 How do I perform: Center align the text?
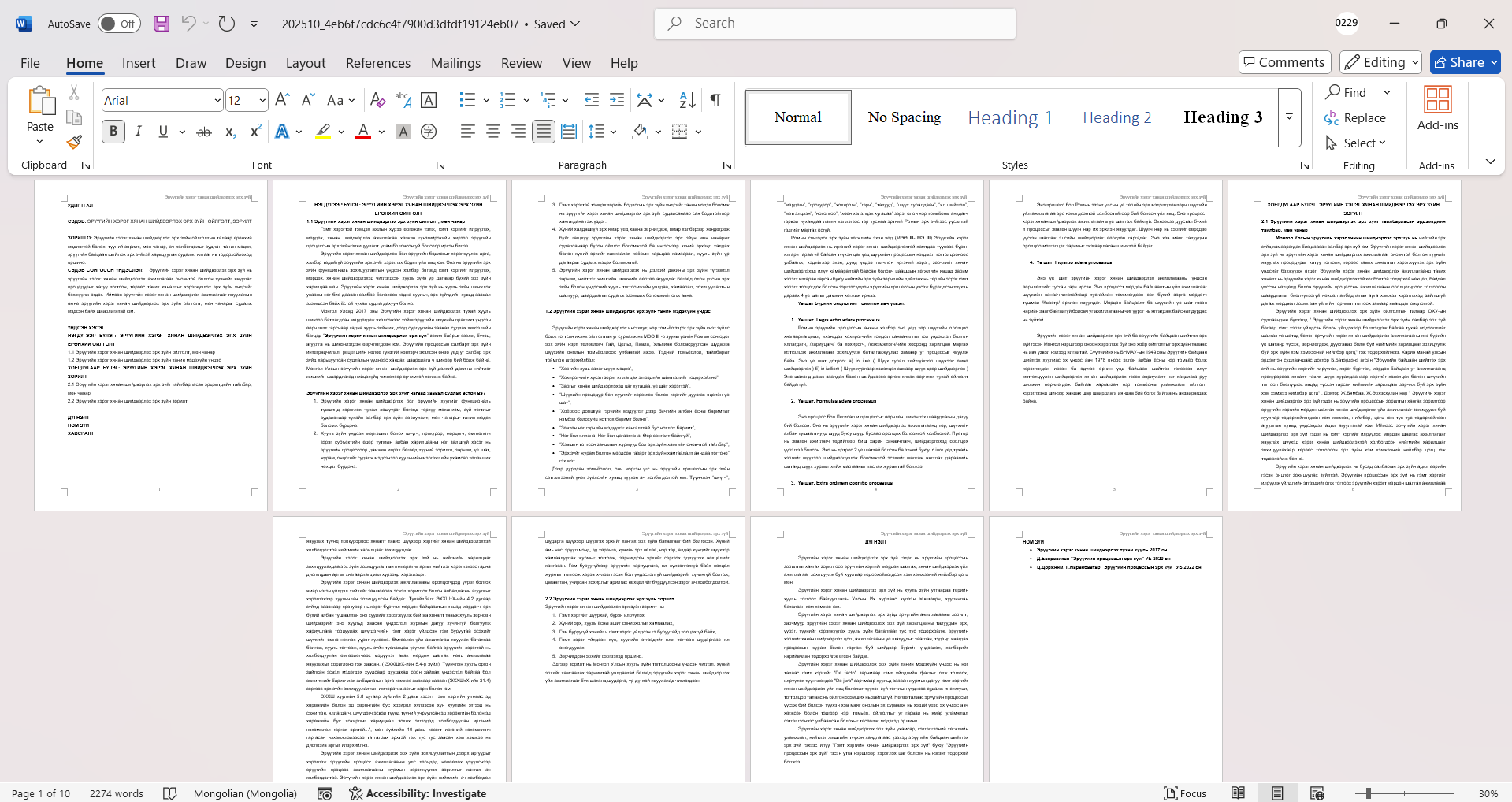tap(493, 132)
